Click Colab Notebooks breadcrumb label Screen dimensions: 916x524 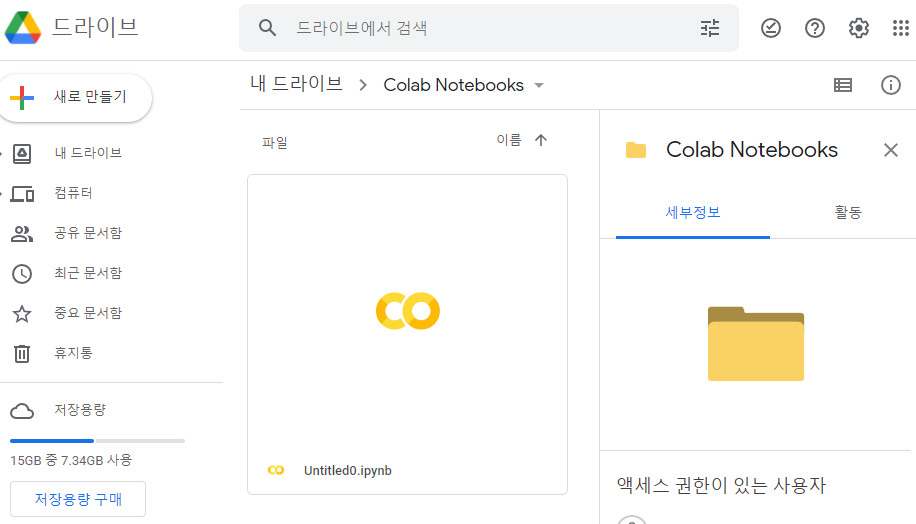tap(453, 85)
